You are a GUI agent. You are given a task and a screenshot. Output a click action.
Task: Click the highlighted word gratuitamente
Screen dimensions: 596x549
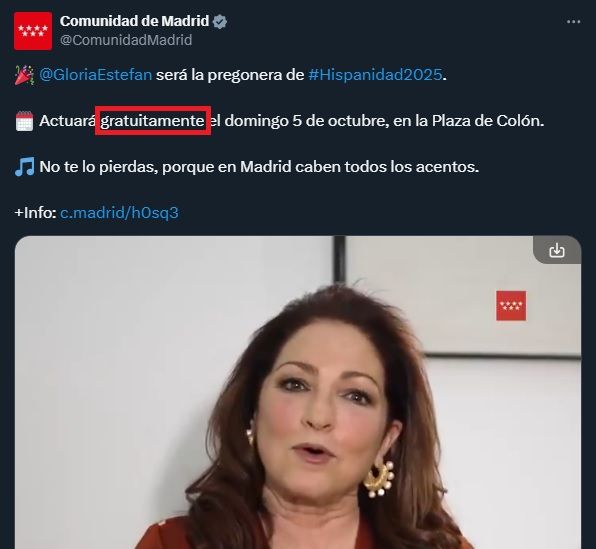(x=152, y=121)
